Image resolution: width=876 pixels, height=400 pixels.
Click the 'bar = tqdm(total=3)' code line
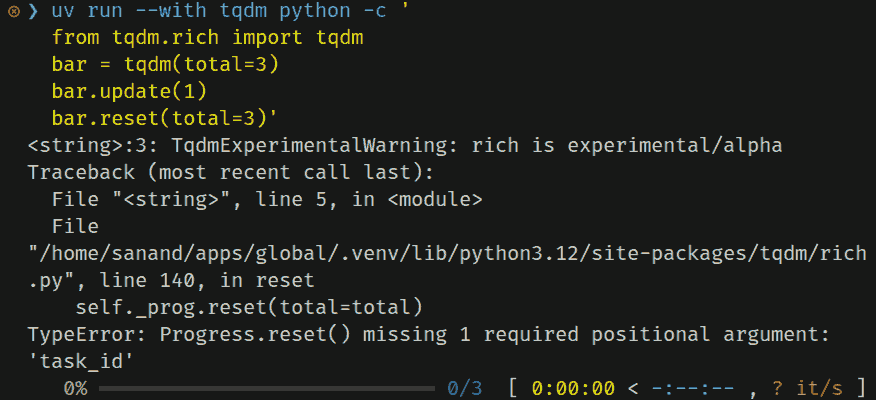tap(165, 68)
